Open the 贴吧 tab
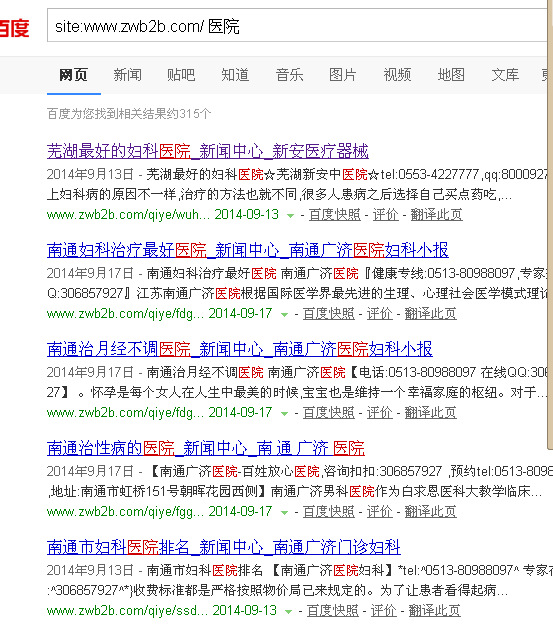Viewport: 553px width, 634px height. [181, 75]
